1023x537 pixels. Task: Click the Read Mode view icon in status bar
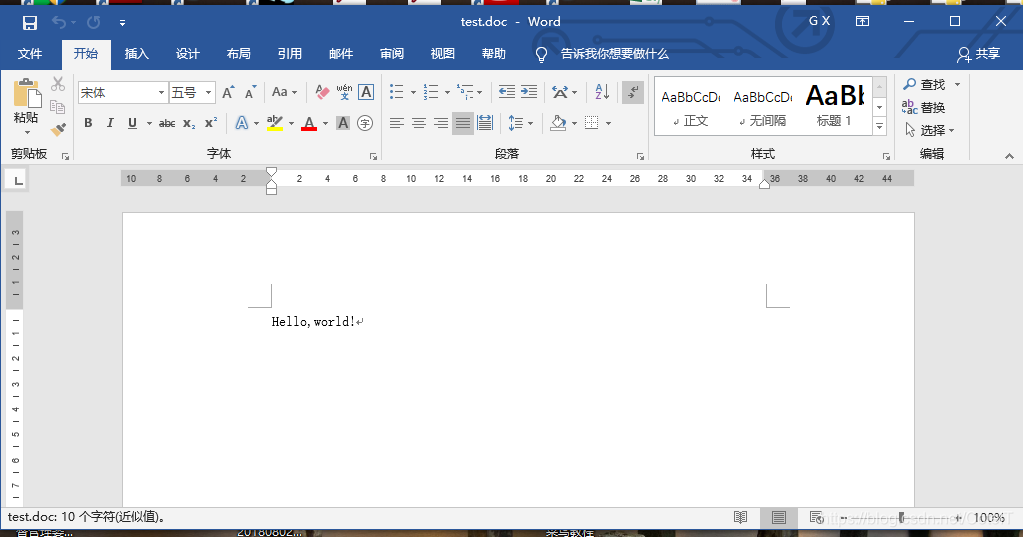(x=741, y=517)
